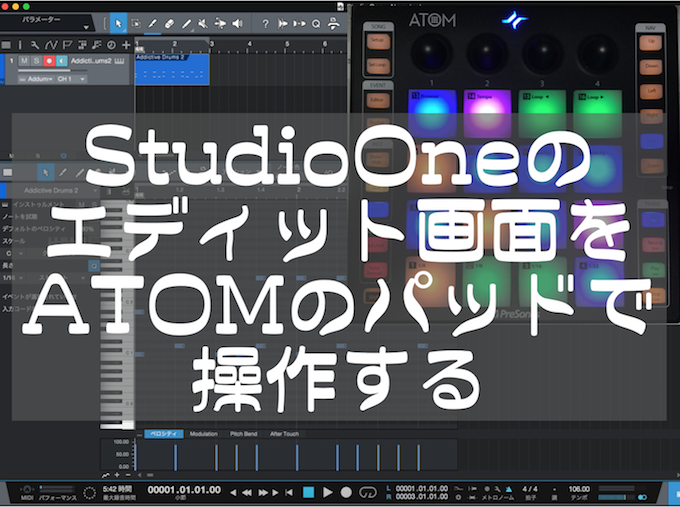Click the plus icon below velocity lane
This screenshot has width=680, height=507.
(x=117, y=475)
